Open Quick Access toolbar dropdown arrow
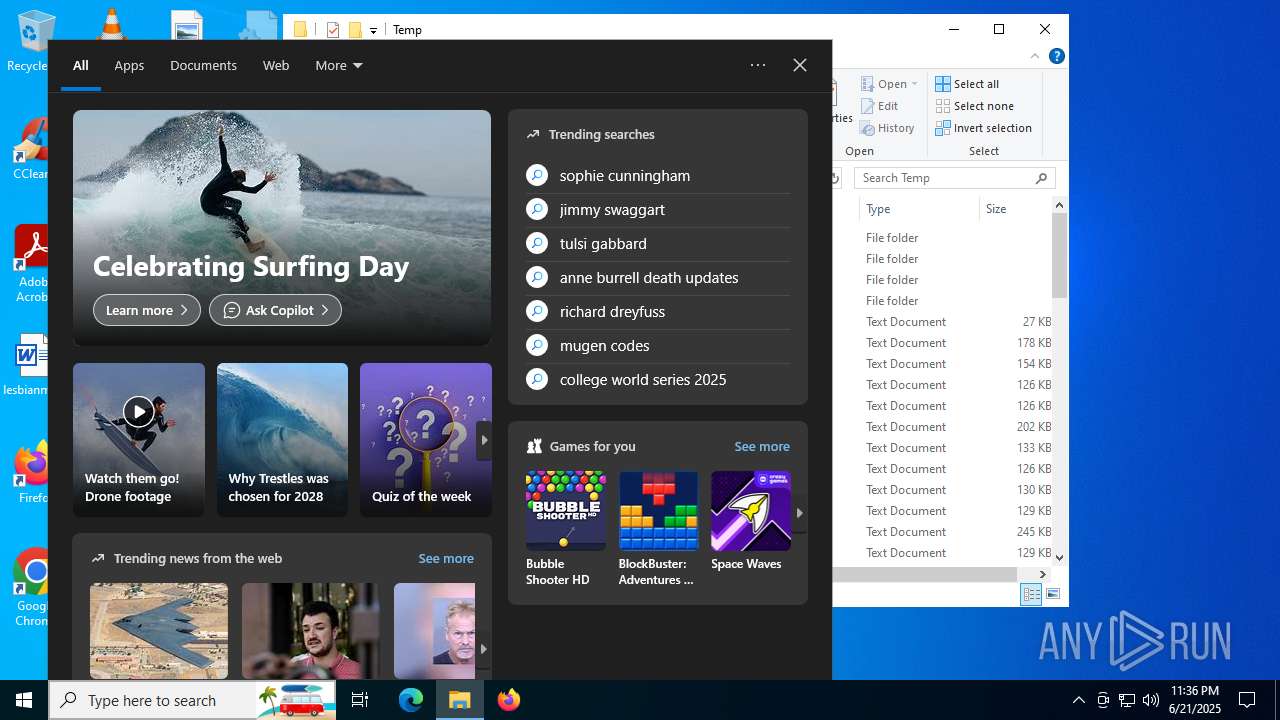Viewport: 1280px width, 720px height. tap(373, 30)
